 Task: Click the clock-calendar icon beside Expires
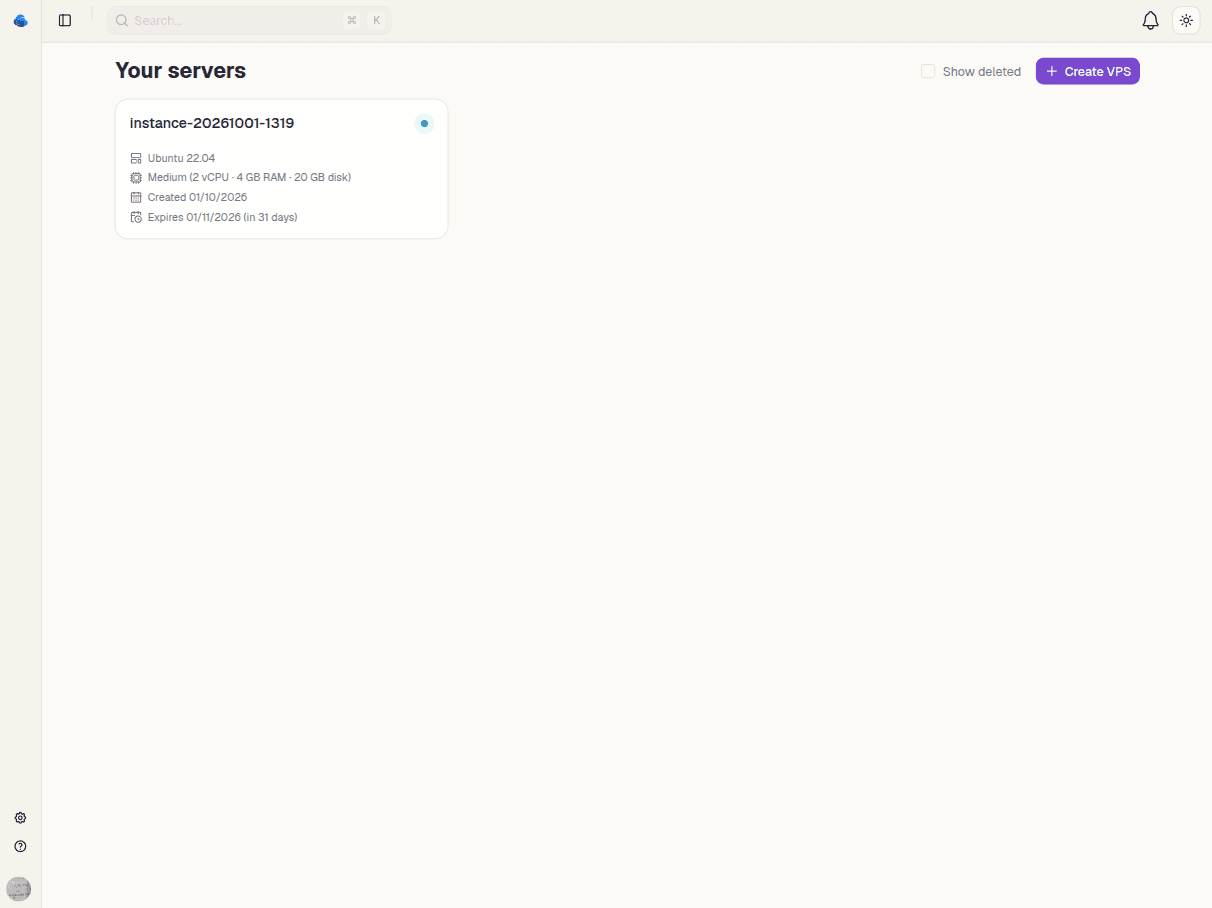tap(136, 217)
